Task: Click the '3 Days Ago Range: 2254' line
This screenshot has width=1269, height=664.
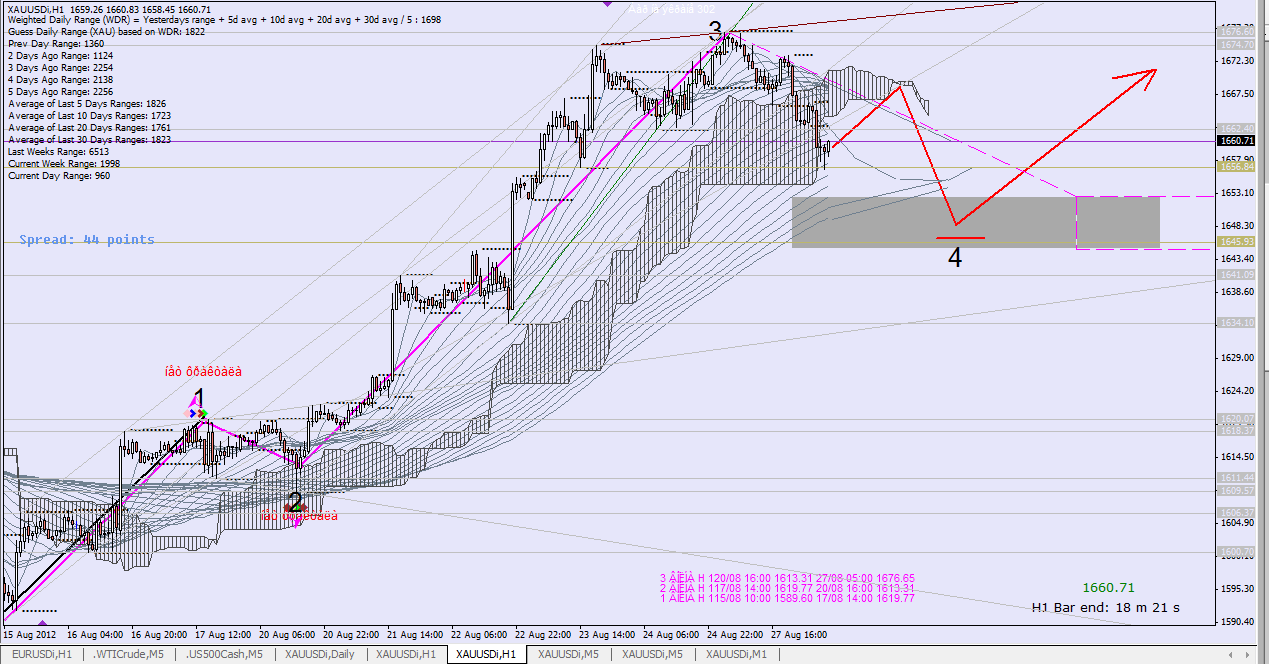Action: point(61,68)
